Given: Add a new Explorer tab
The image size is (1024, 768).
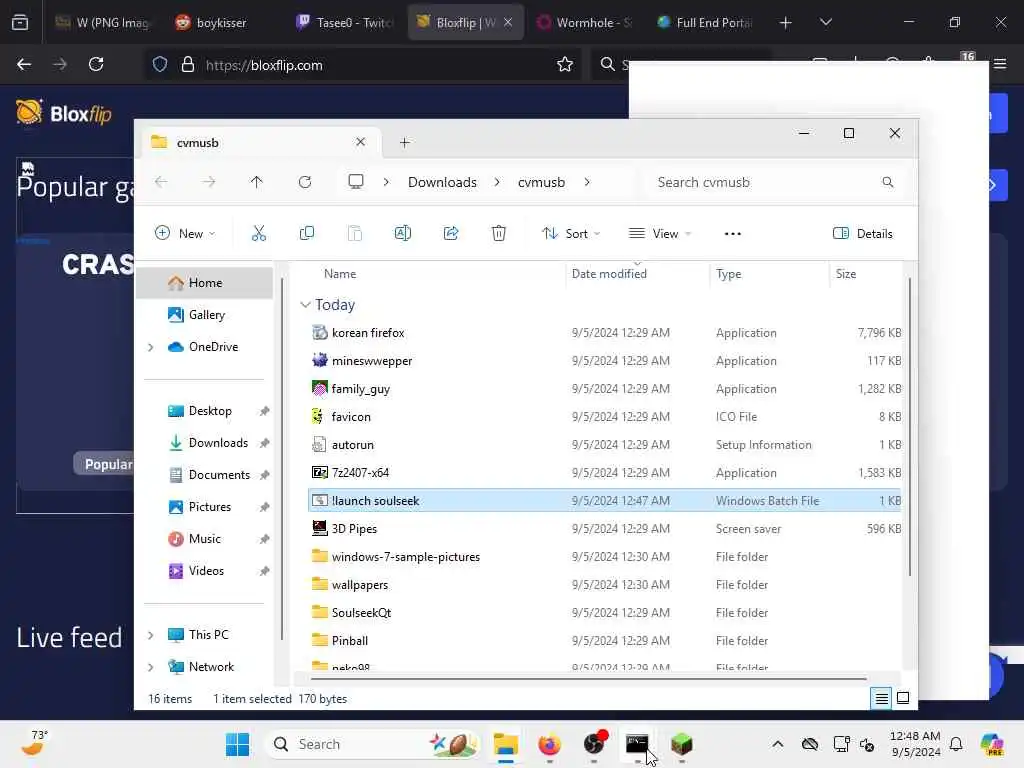Looking at the screenshot, I should click(x=404, y=142).
